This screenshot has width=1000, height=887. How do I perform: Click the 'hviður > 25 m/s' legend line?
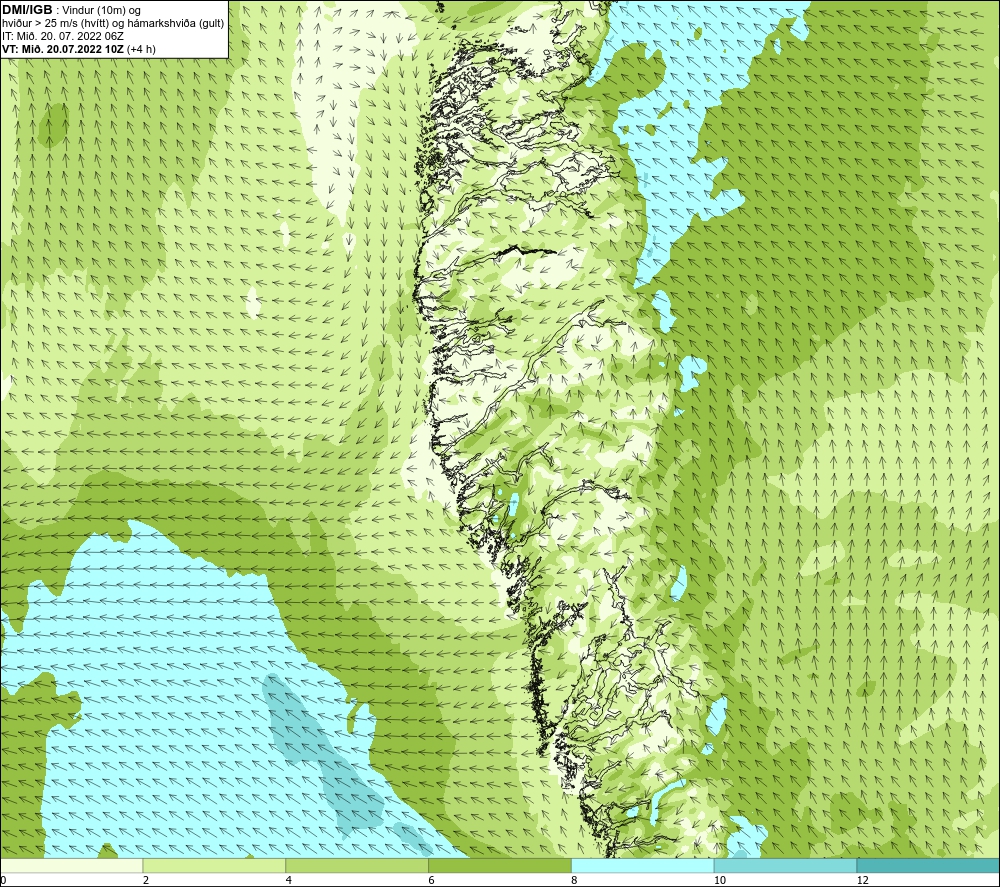pyautogui.click(x=113, y=24)
